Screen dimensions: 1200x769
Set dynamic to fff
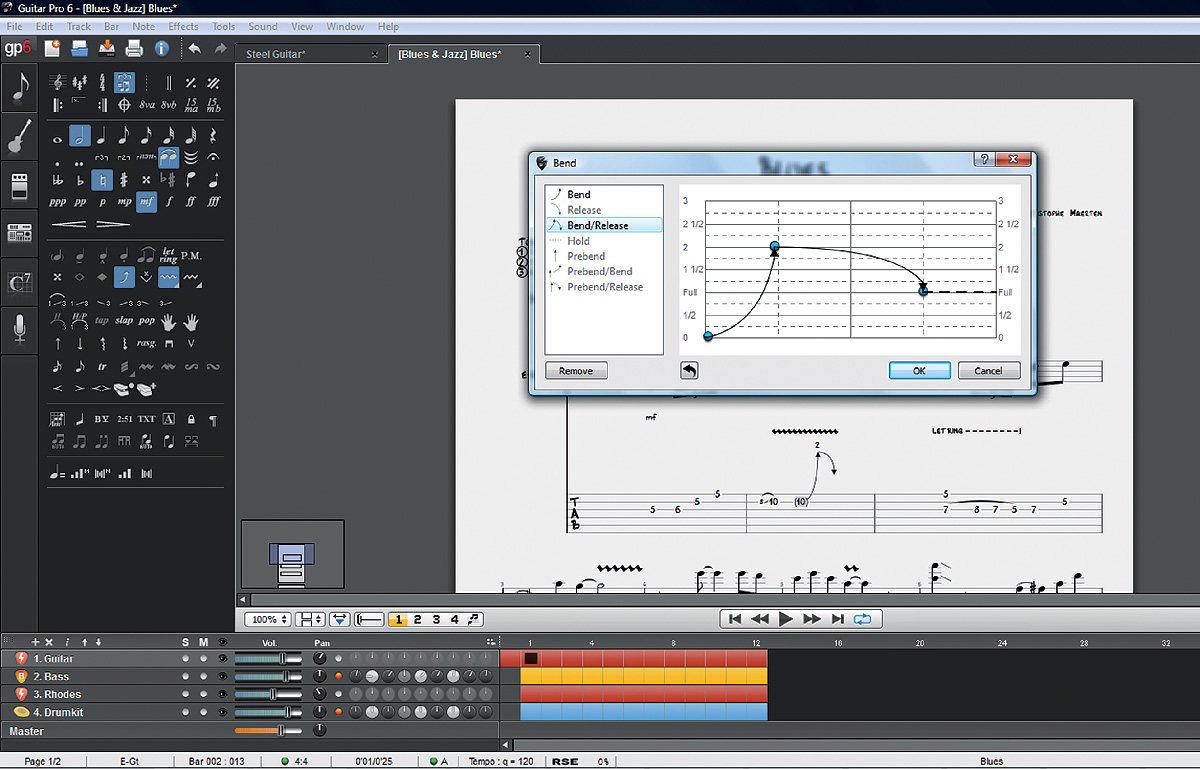click(x=213, y=201)
